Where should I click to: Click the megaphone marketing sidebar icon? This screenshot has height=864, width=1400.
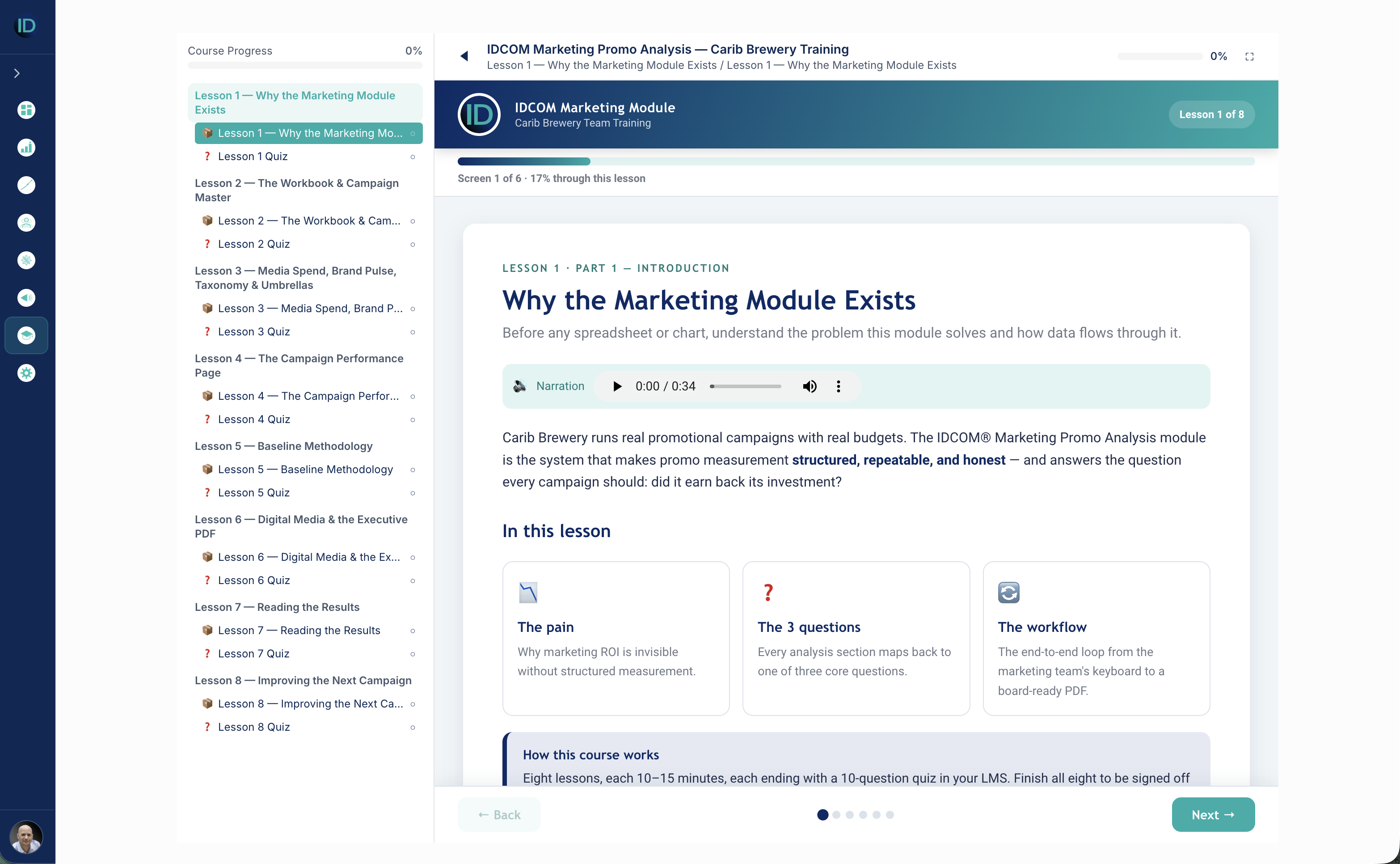click(26, 298)
